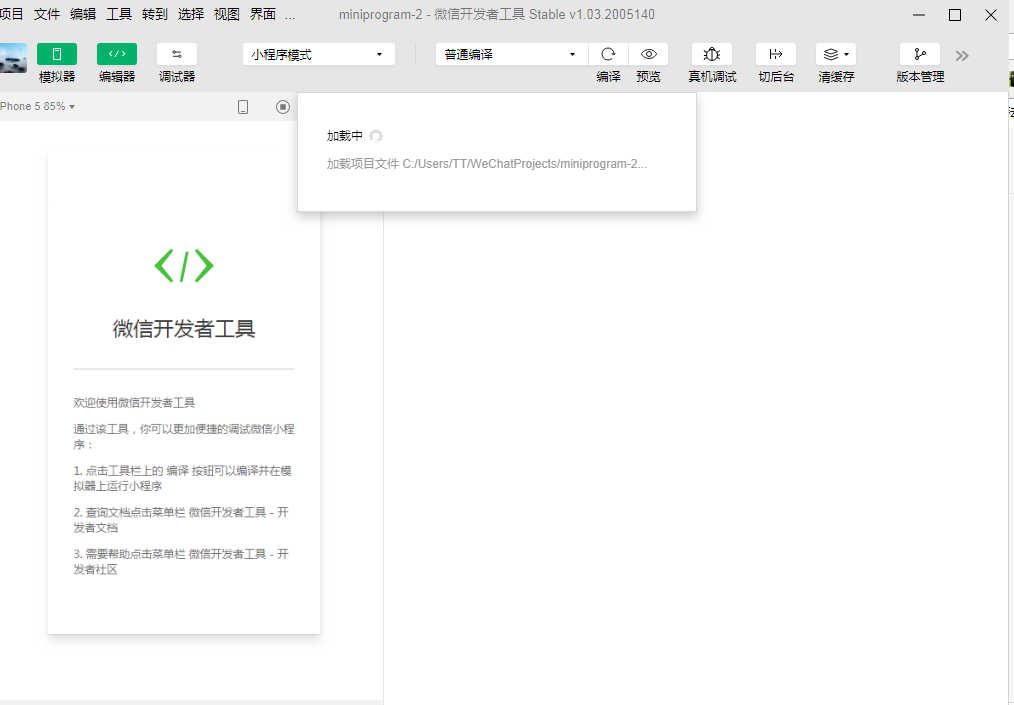The width and height of the screenshot is (1014, 705).
Task: Open the iPhone 5 85% device dropdown
Action: [38, 107]
